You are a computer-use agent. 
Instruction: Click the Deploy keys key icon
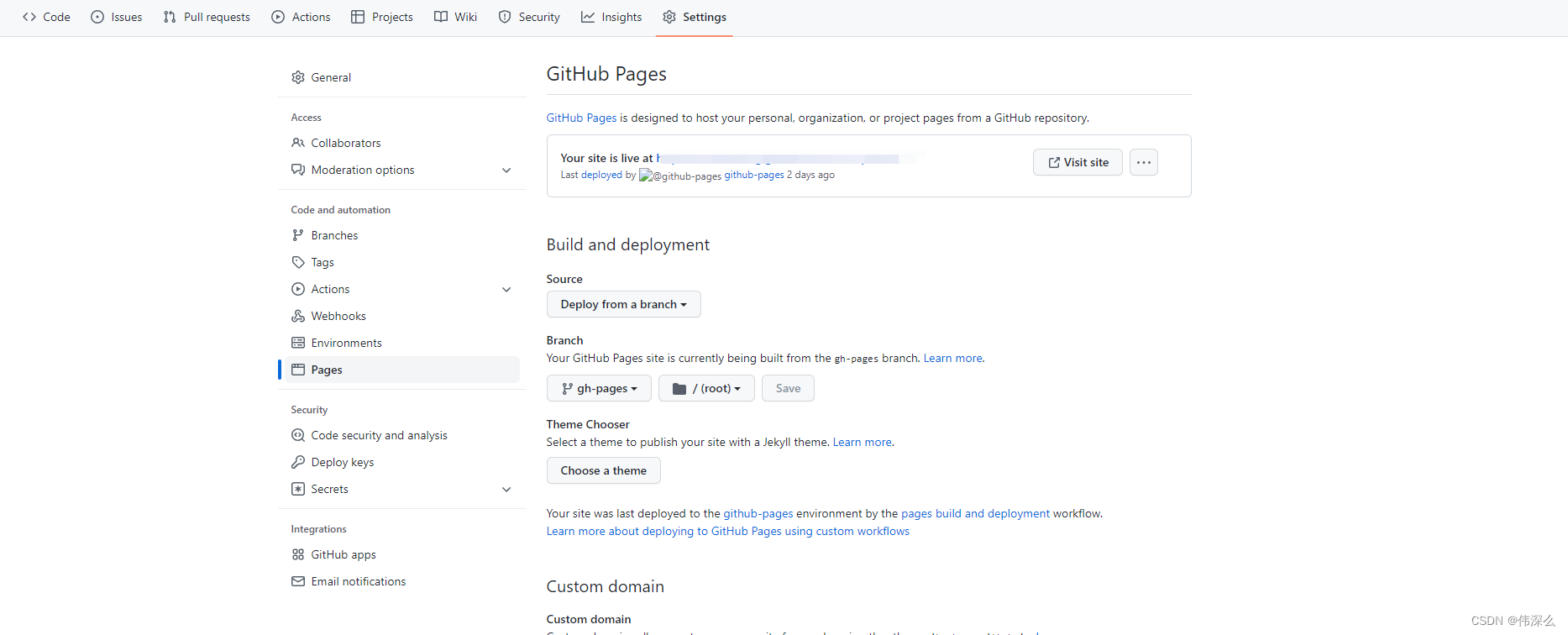click(298, 462)
